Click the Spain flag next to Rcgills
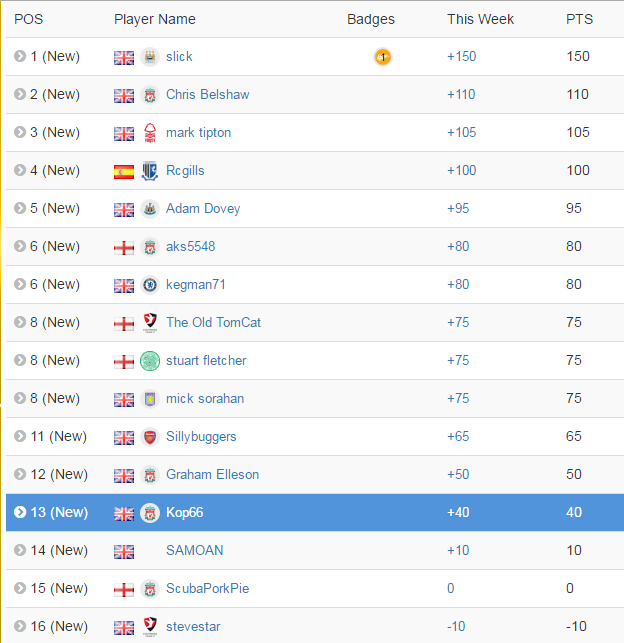 pos(124,171)
